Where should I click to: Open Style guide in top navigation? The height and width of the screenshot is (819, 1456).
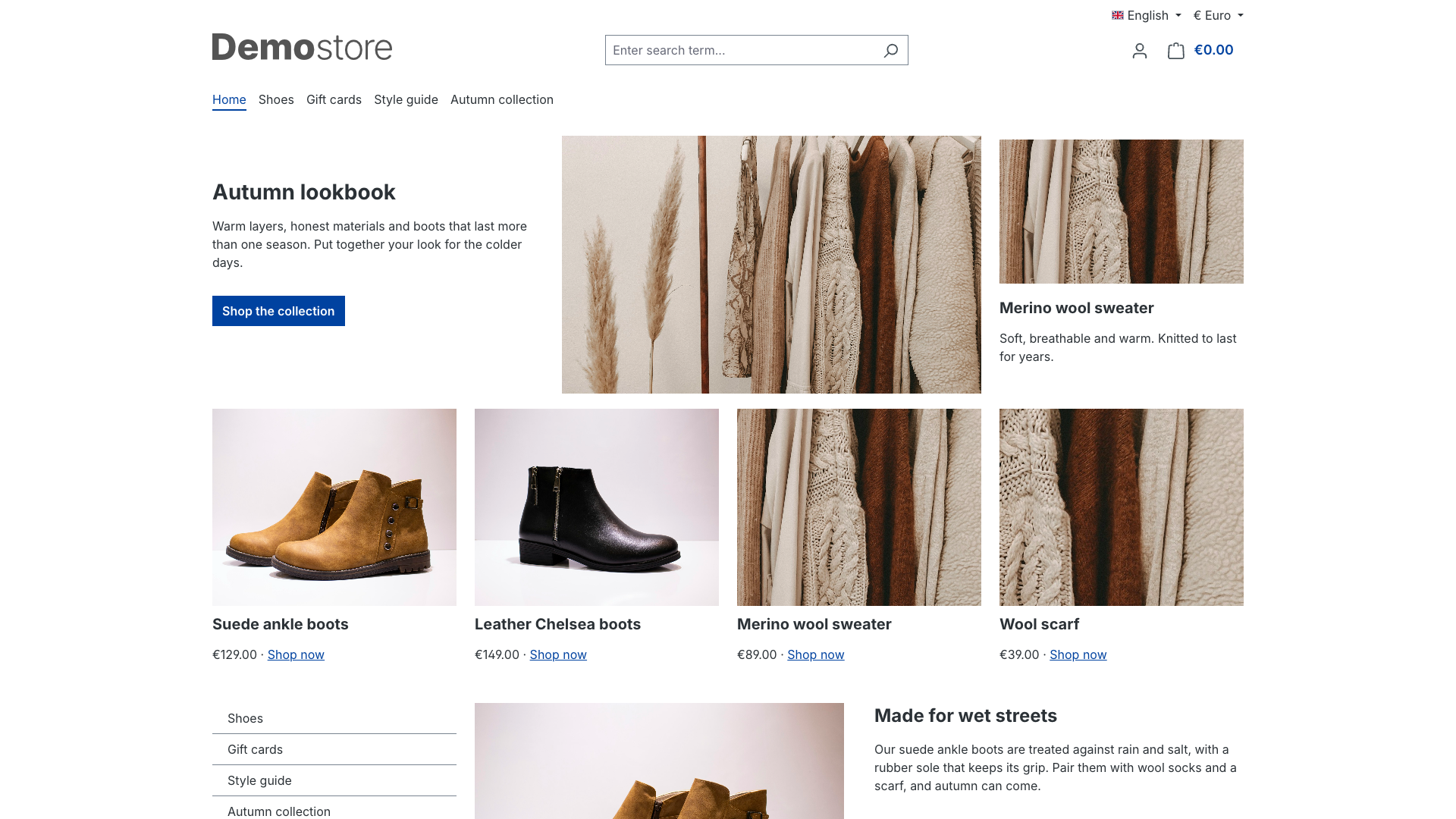[406, 99]
